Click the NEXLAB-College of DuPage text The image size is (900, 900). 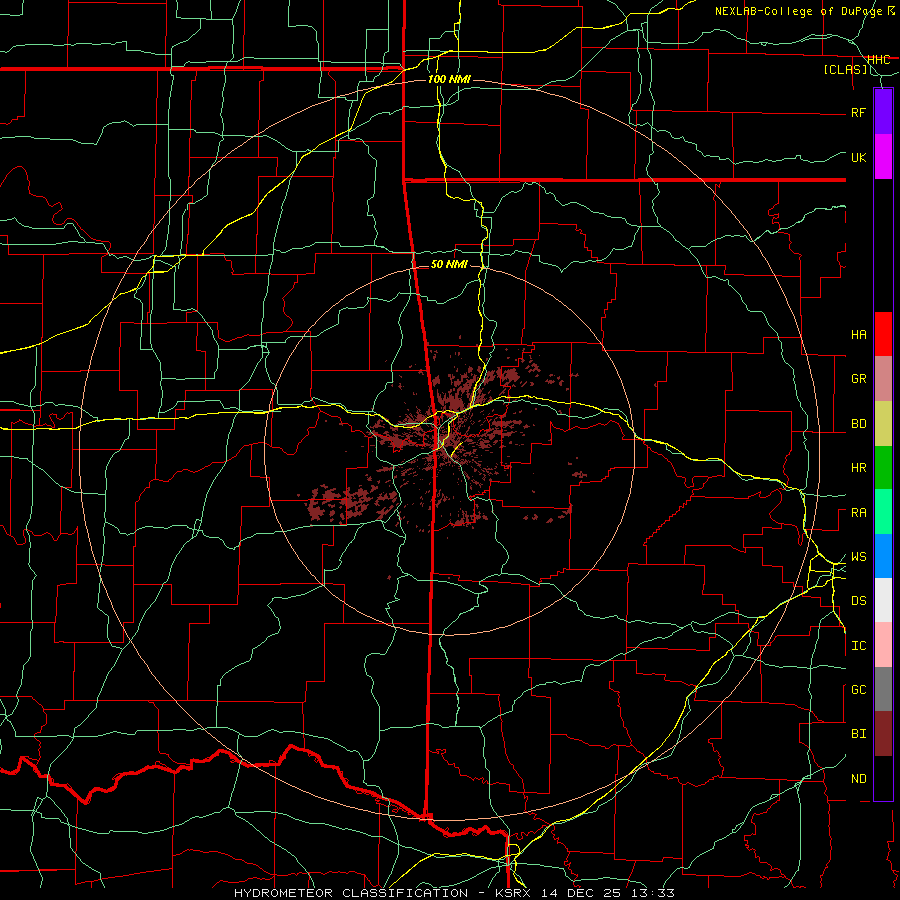point(801,11)
